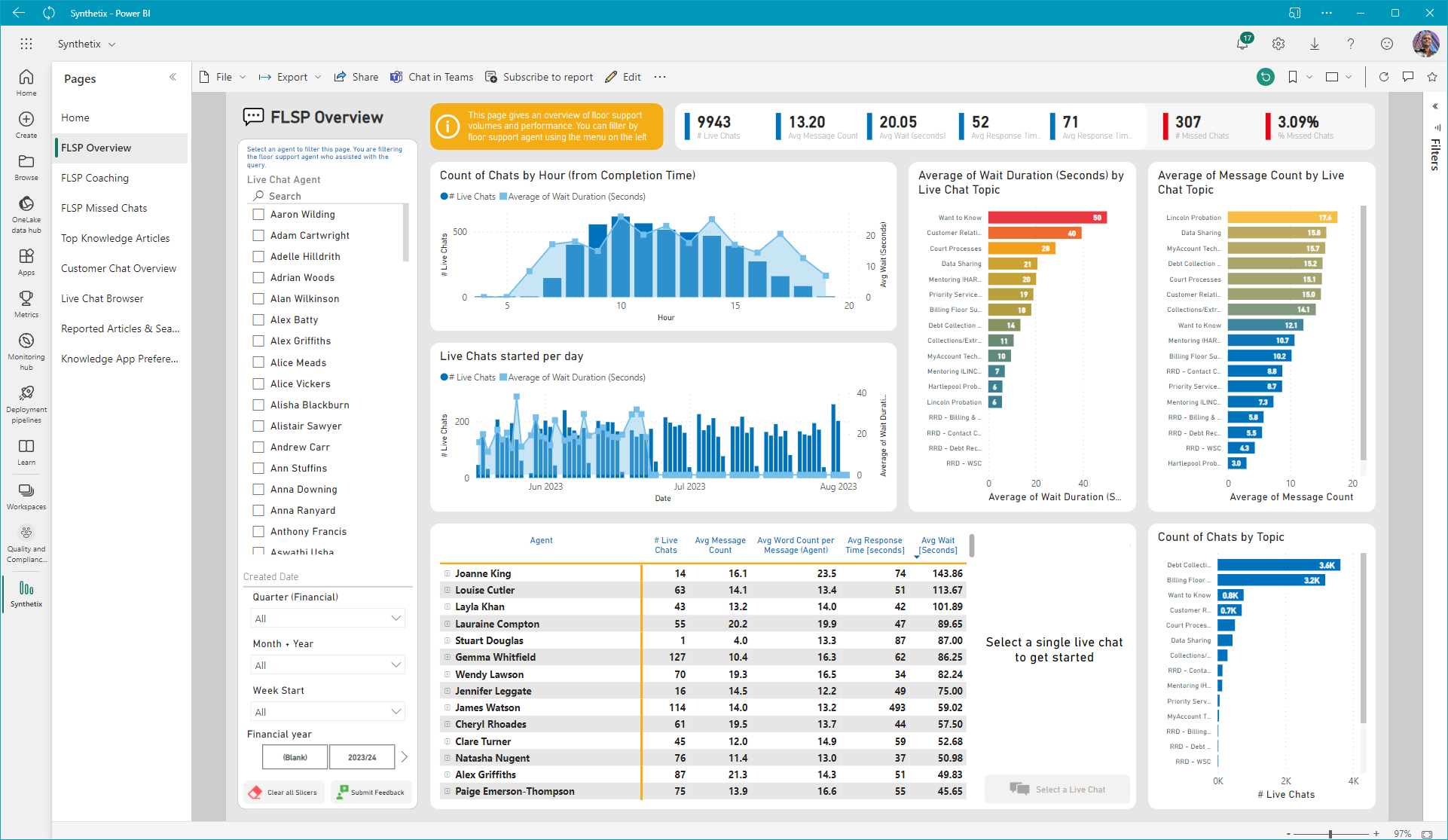Open the Quarter (Financial) dropdown
The width and height of the screenshot is (1448, 840).
click(328, 619)
